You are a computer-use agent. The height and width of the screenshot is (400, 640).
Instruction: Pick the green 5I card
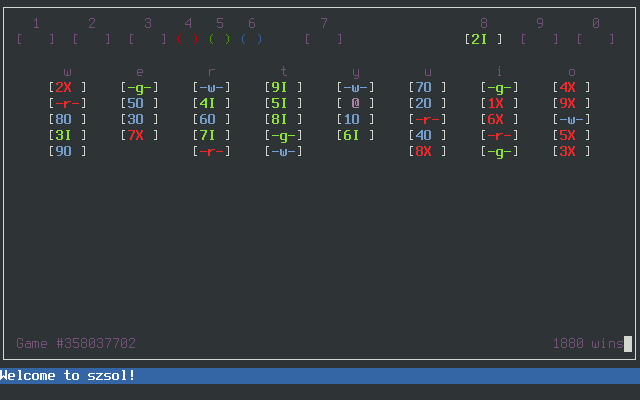pyautogui.click(x=284, y=103)
